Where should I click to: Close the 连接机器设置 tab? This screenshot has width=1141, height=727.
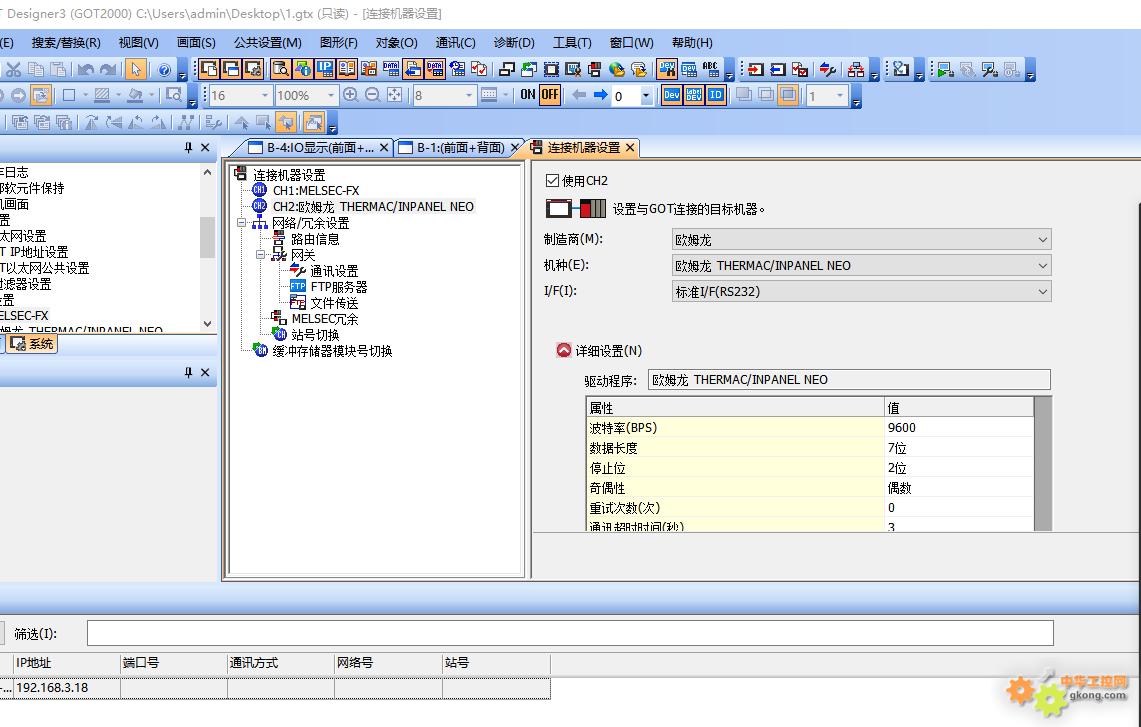tap(630, 148)
